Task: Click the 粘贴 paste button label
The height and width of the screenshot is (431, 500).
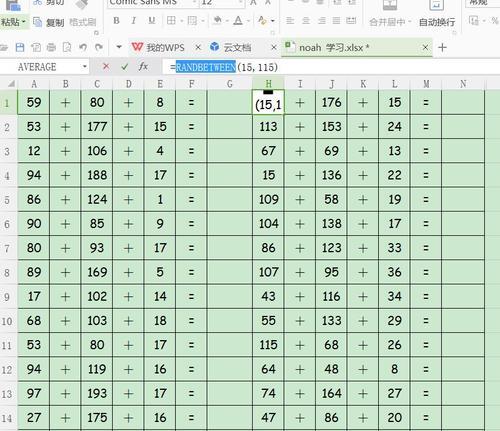Action: (x=10, y=22)
